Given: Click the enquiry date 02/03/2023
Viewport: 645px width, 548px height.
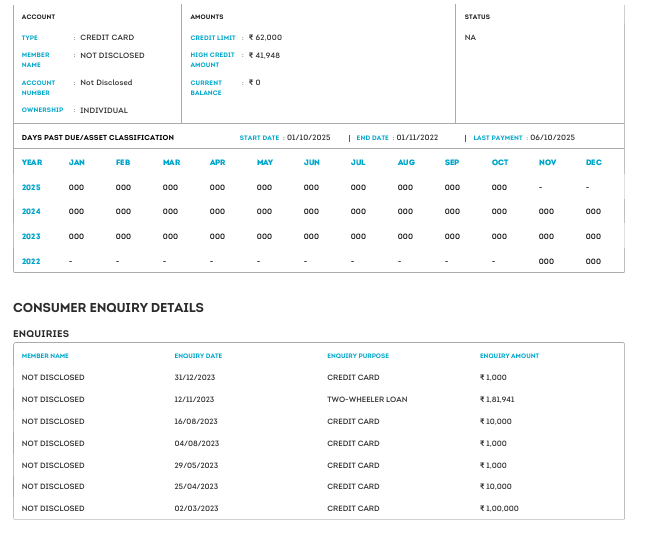Looking at the screenshot, I should [x=195, y=508].
